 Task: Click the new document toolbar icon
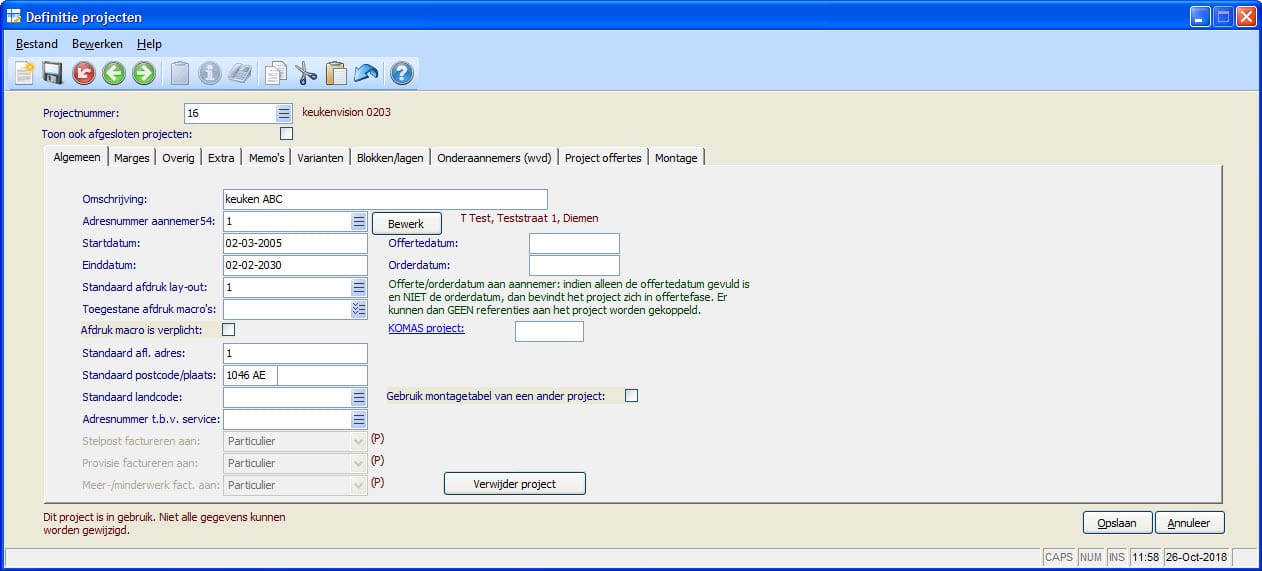tap(24, 72)
